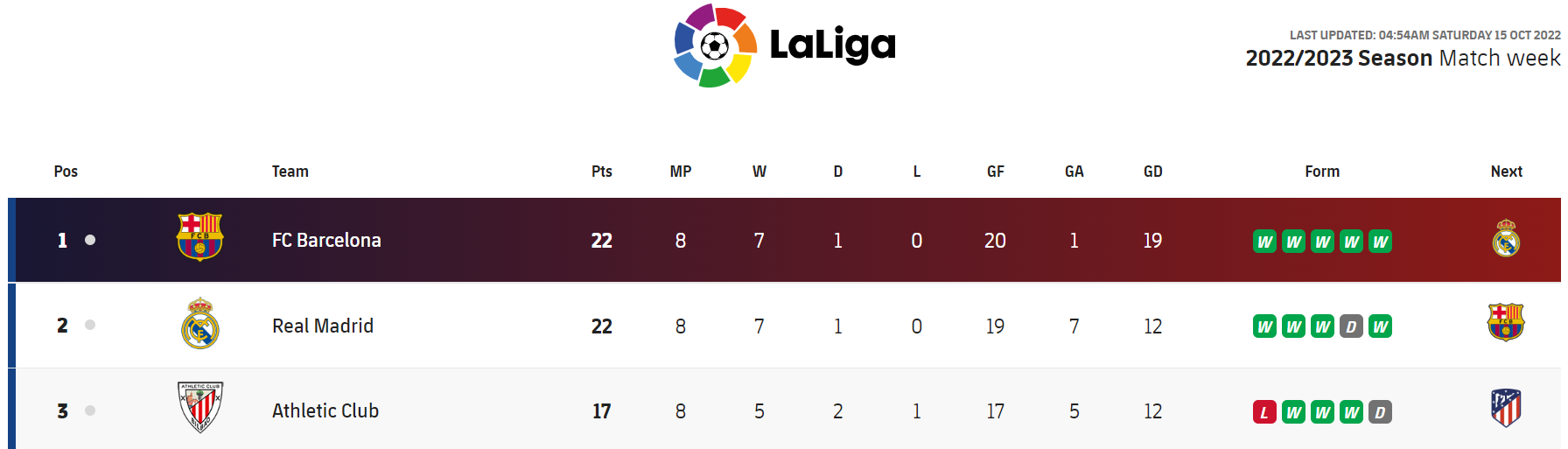The height and width of the screenshot is (449, 1568).
Task: Click Barcelona's first green win form badge
Action: (1264, 242)
